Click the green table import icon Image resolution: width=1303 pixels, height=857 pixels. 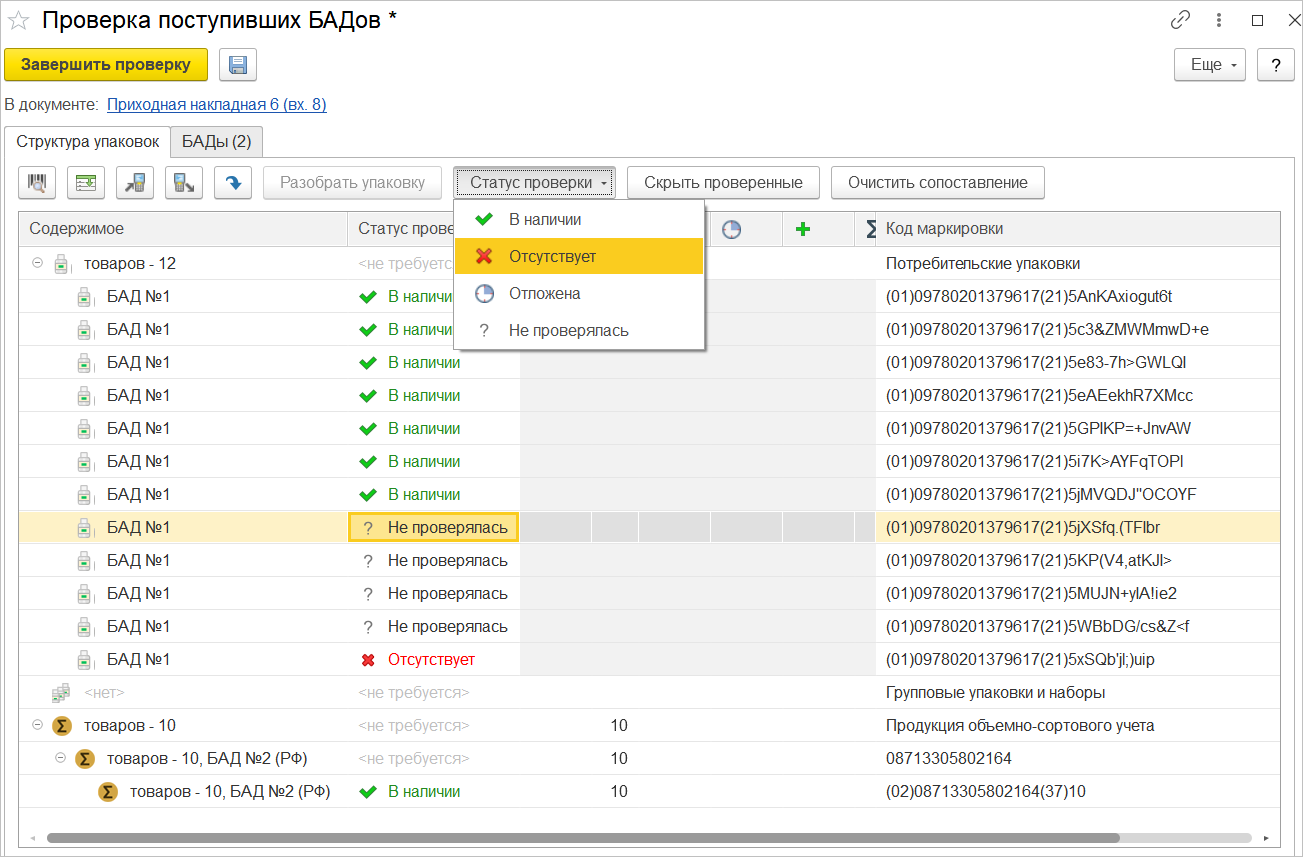(86, 183)
